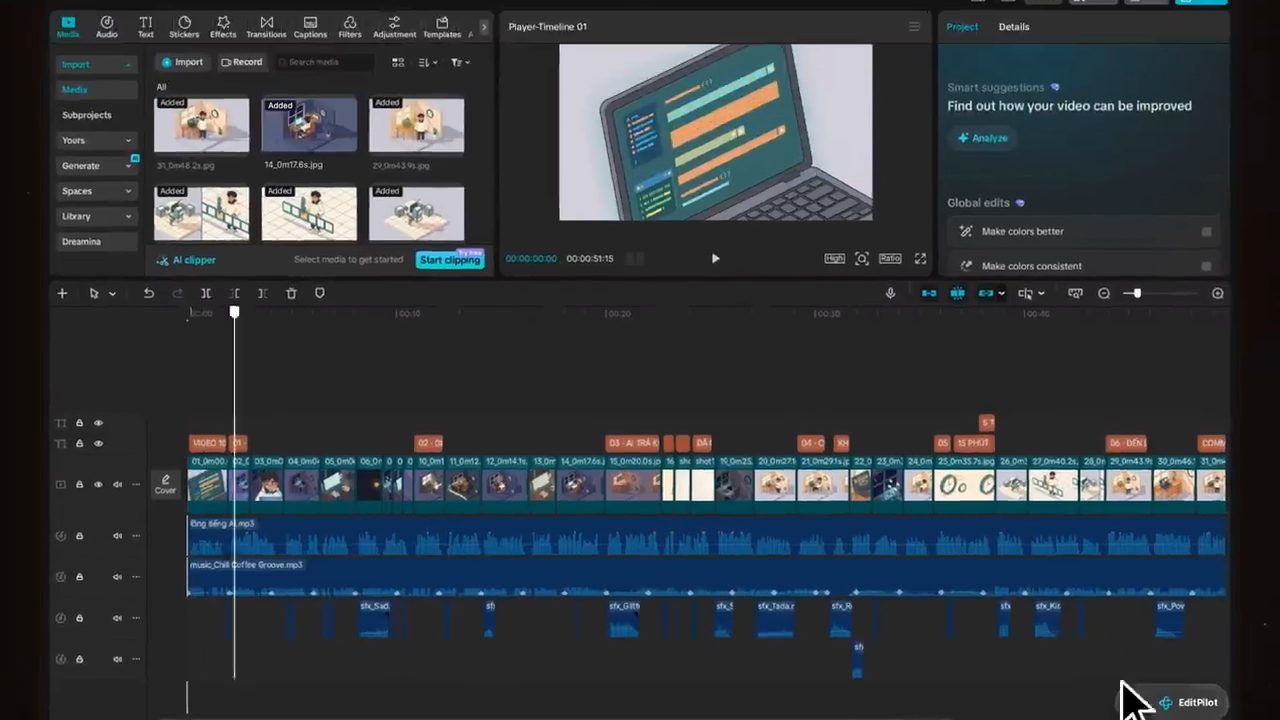Screen dimensions: 1280x720
Task: Click the microphone record voiceover icon
Action: [890, 293]
